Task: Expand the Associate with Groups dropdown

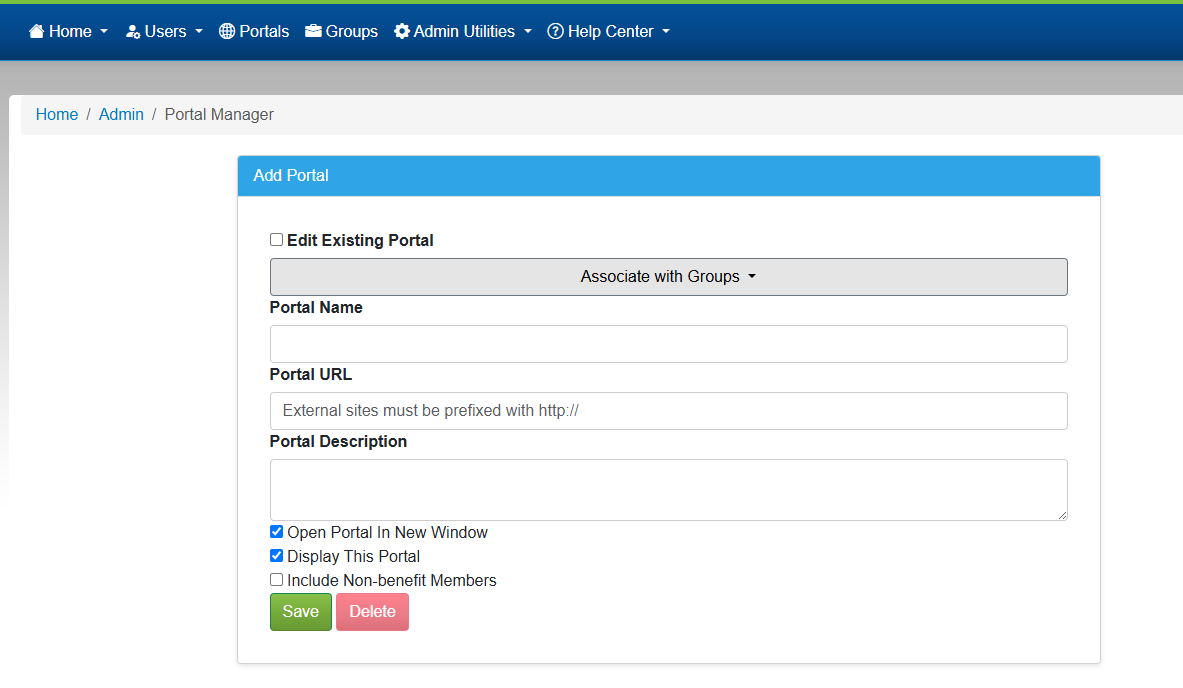Action: coord(668,277)
